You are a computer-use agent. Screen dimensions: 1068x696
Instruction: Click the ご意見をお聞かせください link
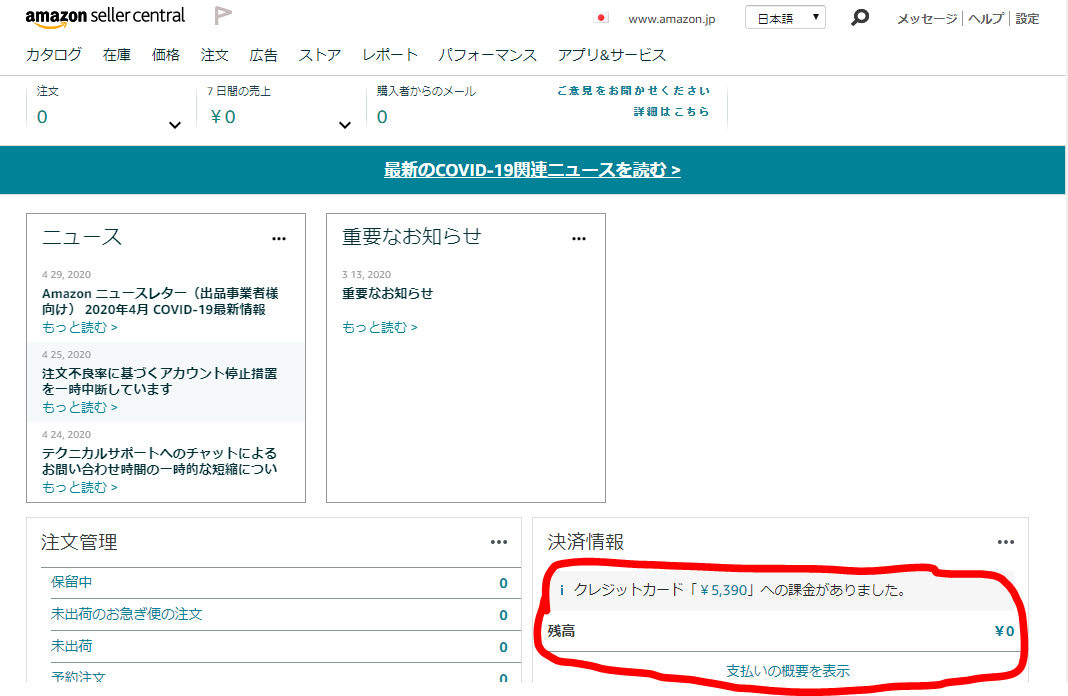tap(633, 91)
